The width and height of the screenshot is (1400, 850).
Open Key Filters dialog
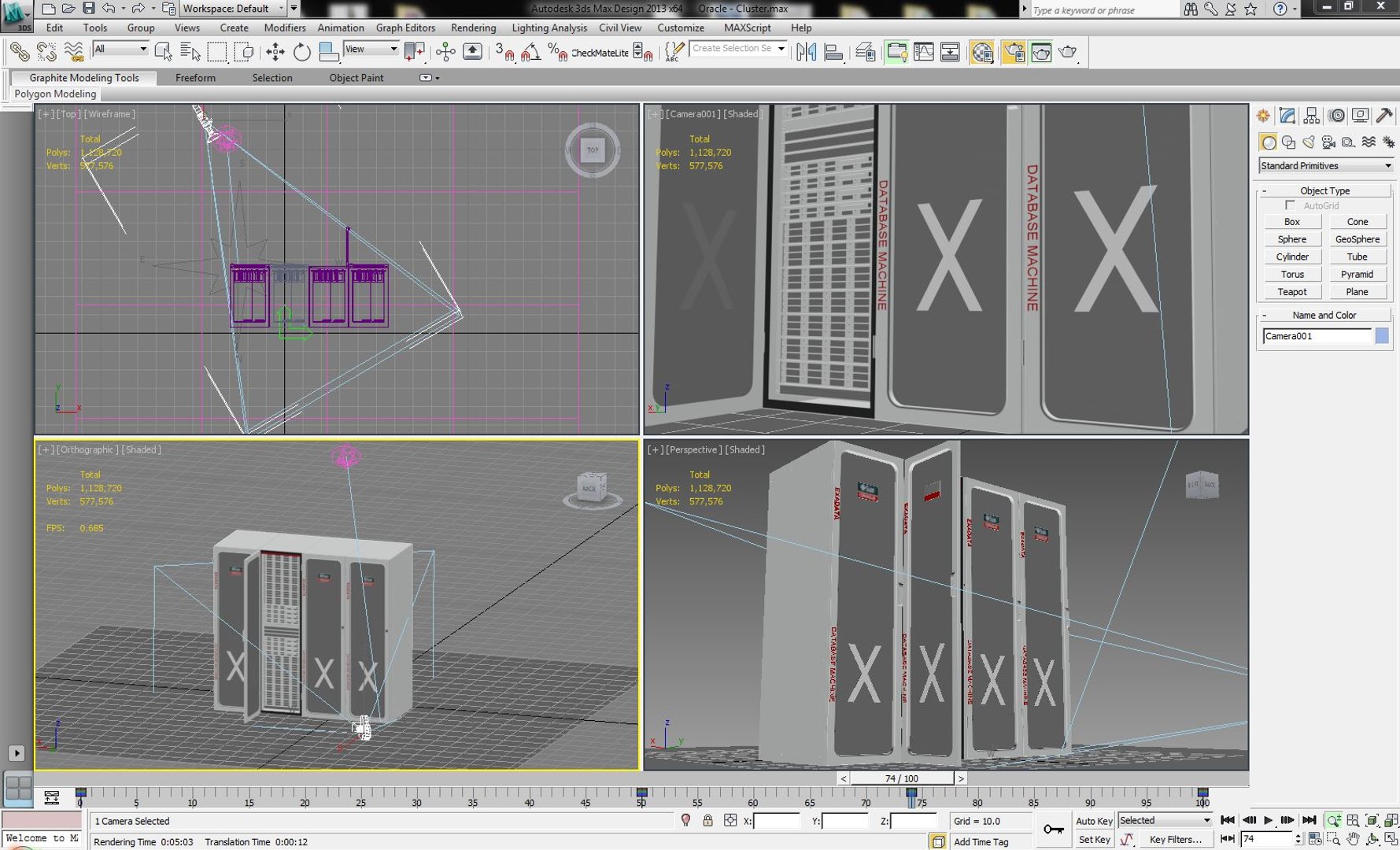click(1175, 840)
